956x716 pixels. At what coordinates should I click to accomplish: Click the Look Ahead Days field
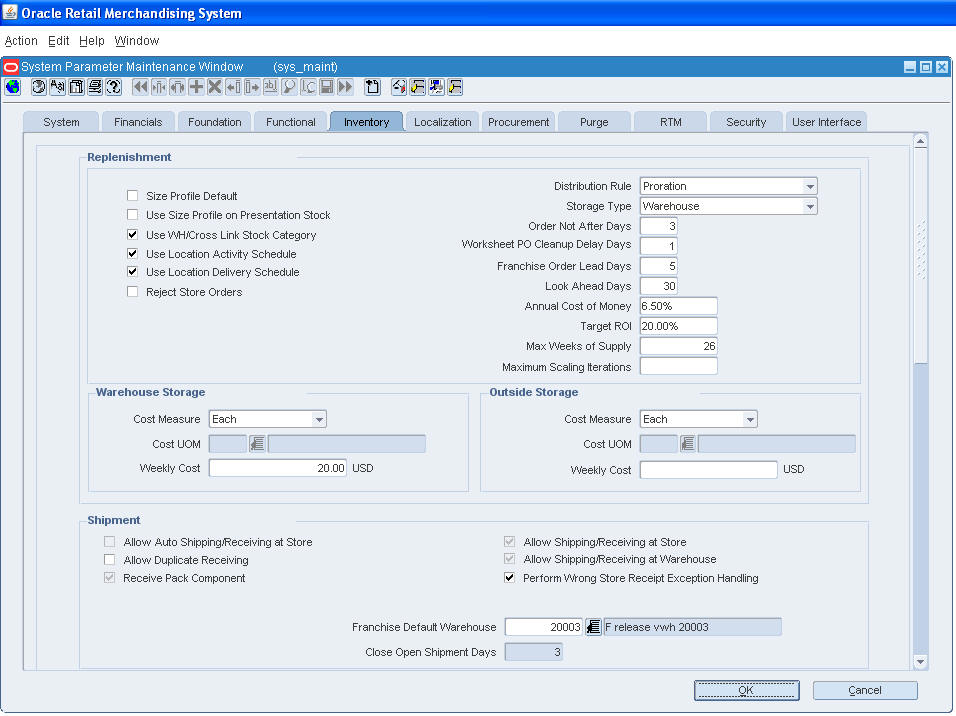pyautogui.click(x=658, y=286)
